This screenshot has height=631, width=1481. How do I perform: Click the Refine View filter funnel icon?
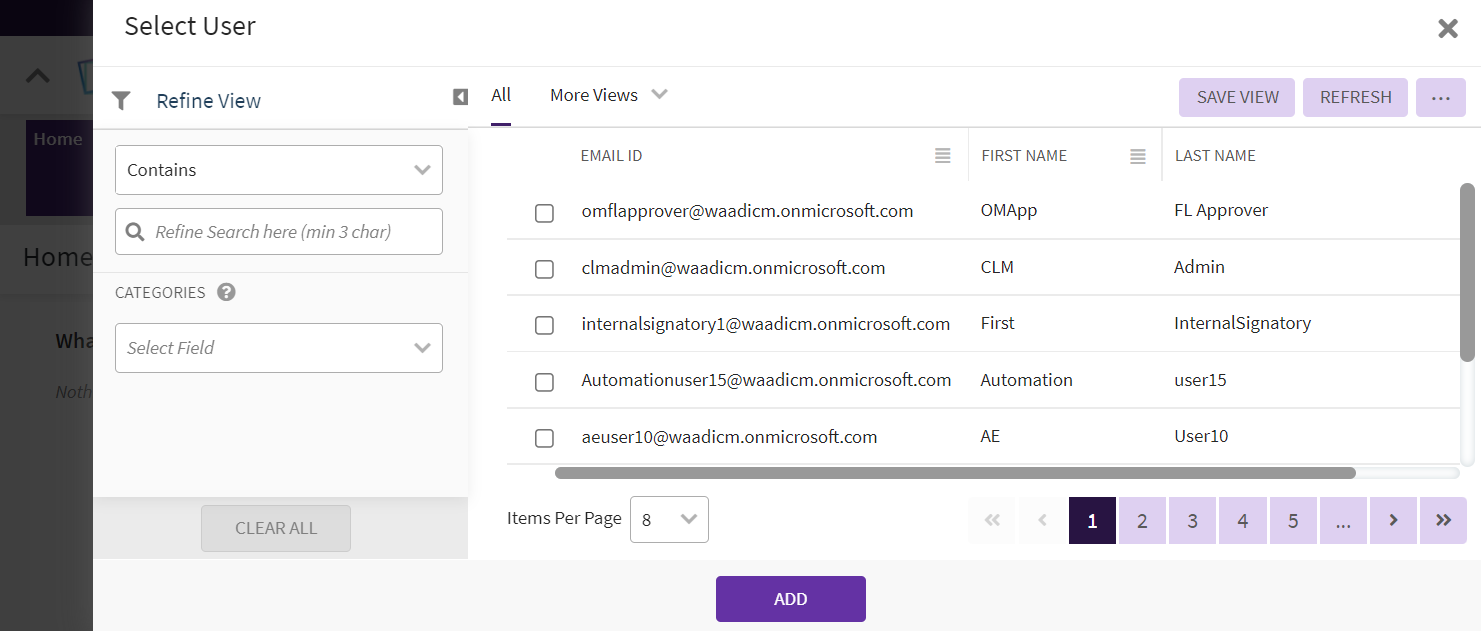pyautogui.click(x=121, y=101)
